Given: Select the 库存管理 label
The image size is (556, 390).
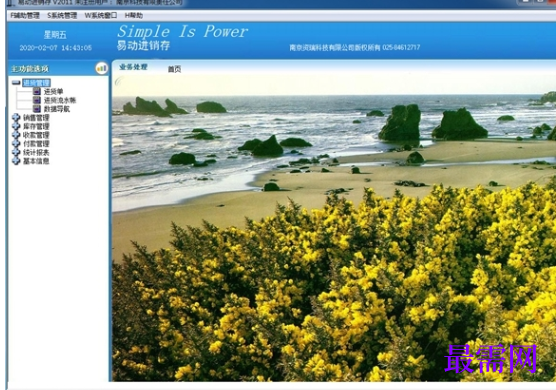Looking at the screenshot, I should pyautogui.click(x=36, y=127).
